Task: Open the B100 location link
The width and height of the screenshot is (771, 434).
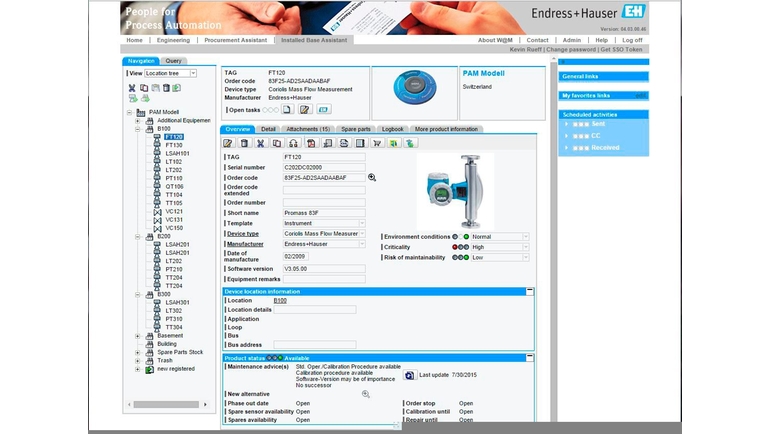Action: pos(280,300)
